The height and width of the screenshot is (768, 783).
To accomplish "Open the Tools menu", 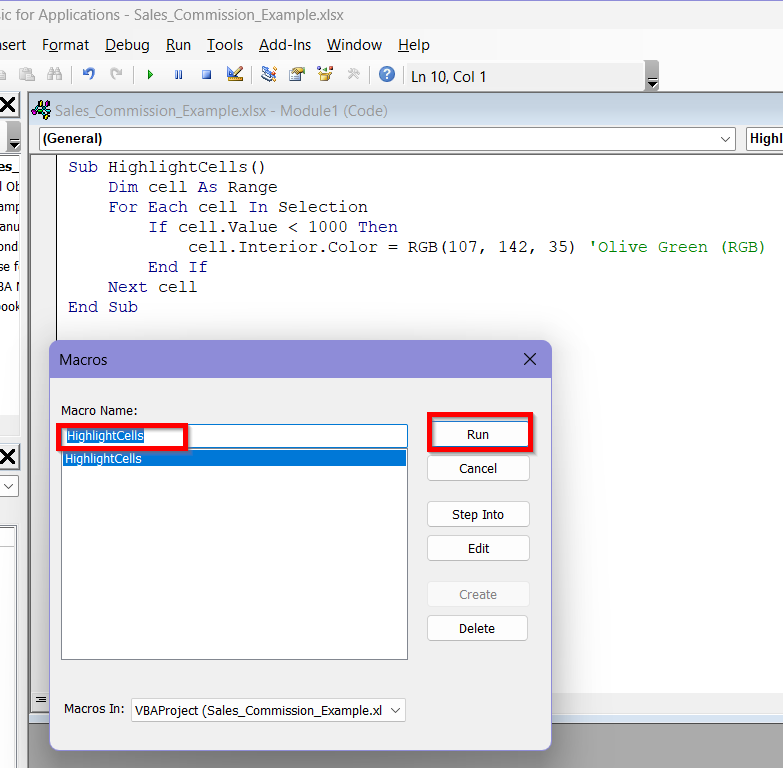I will [x=225, y=45].
